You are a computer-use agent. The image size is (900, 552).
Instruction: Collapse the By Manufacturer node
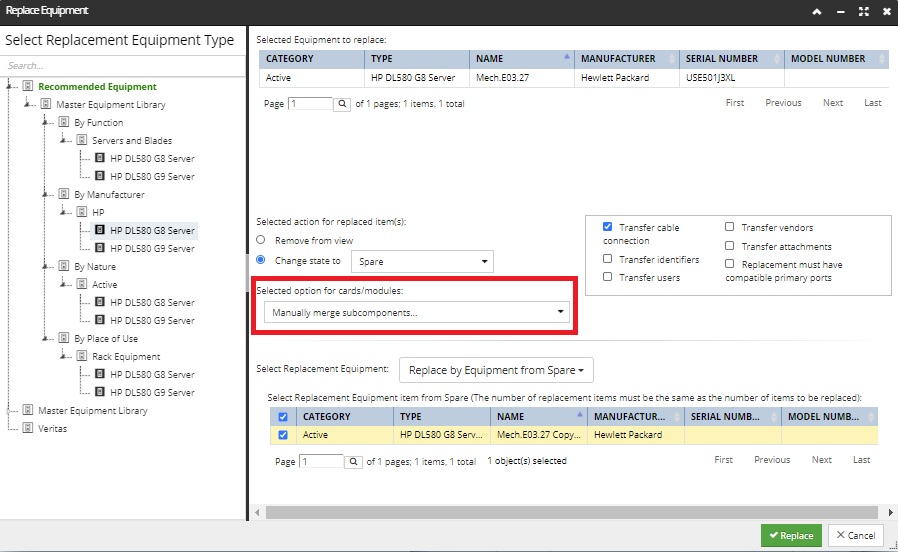click(x=45, y=195)
